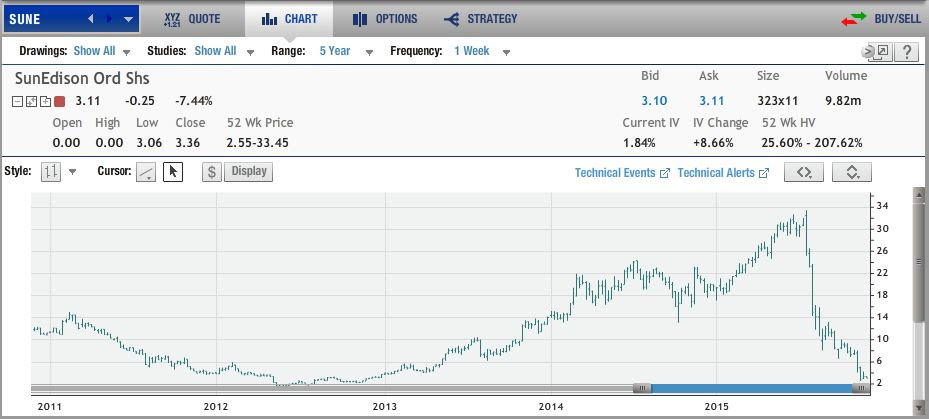Click the Low value 3.06

coord(147,143)
